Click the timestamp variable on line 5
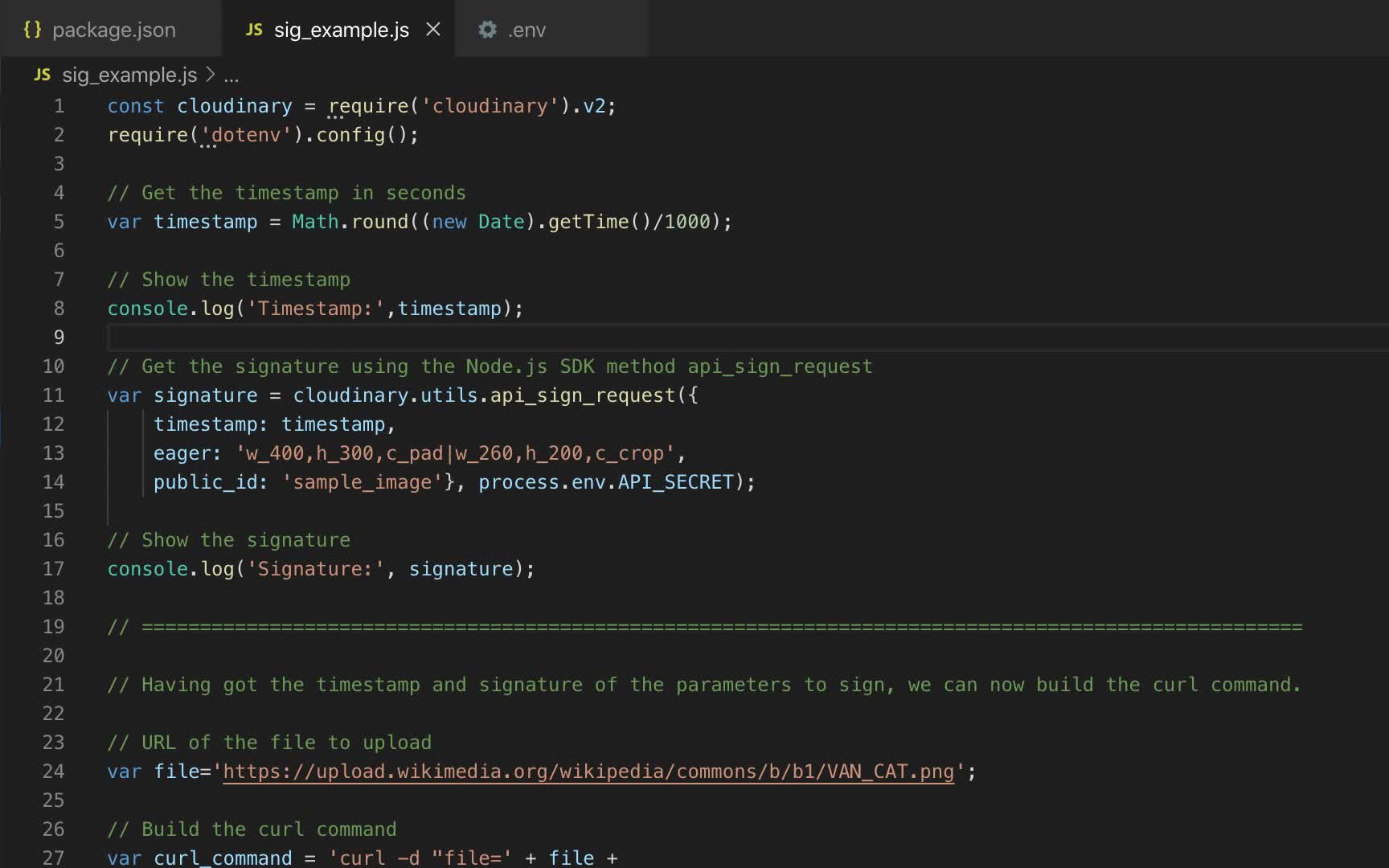1389x868 pixels. pos(206,222)
